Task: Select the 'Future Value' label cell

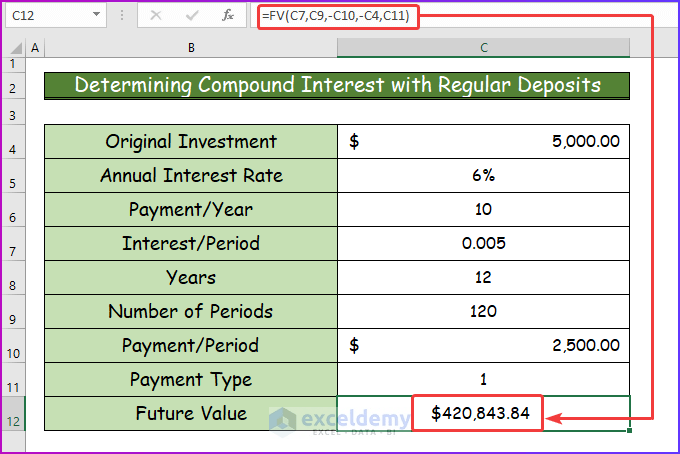Action: click(191, 413)
